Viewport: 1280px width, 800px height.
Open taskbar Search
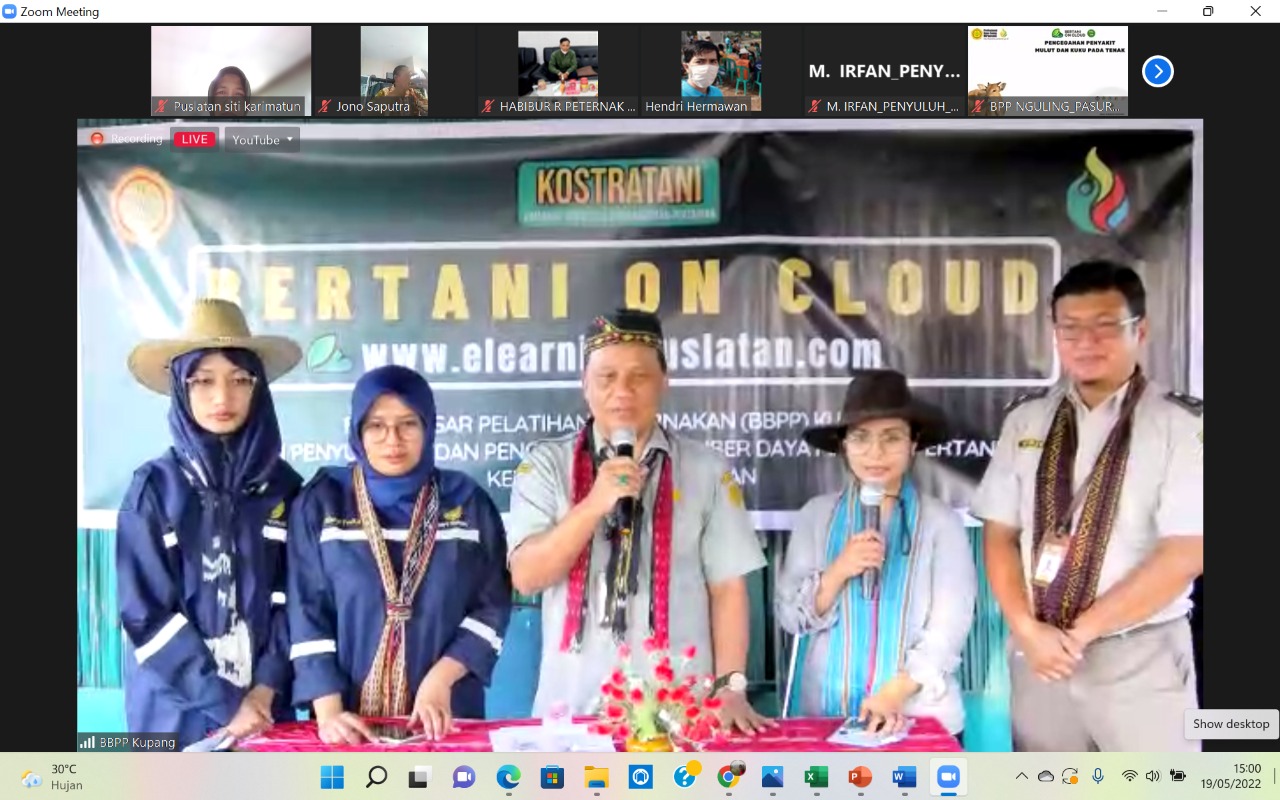[376, 777]
